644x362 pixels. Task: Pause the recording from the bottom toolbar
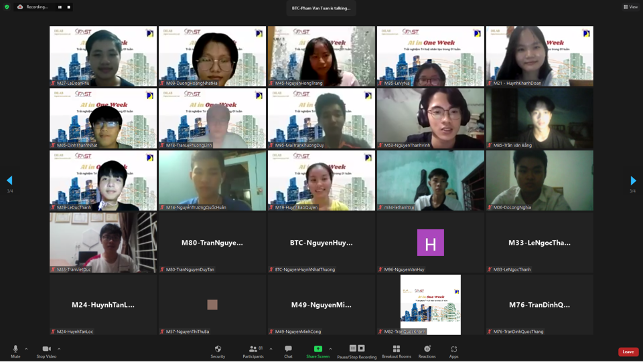coord(353,348)
